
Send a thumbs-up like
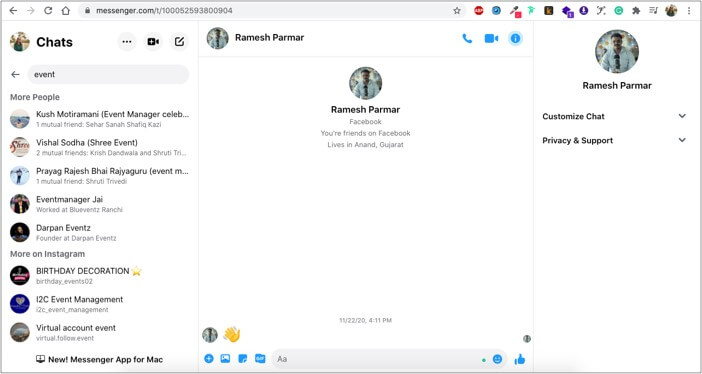[x=519, y=359]
